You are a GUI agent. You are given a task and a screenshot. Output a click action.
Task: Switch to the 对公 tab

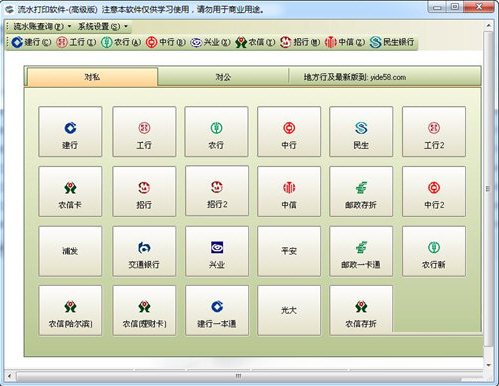(x=223, y=77)
